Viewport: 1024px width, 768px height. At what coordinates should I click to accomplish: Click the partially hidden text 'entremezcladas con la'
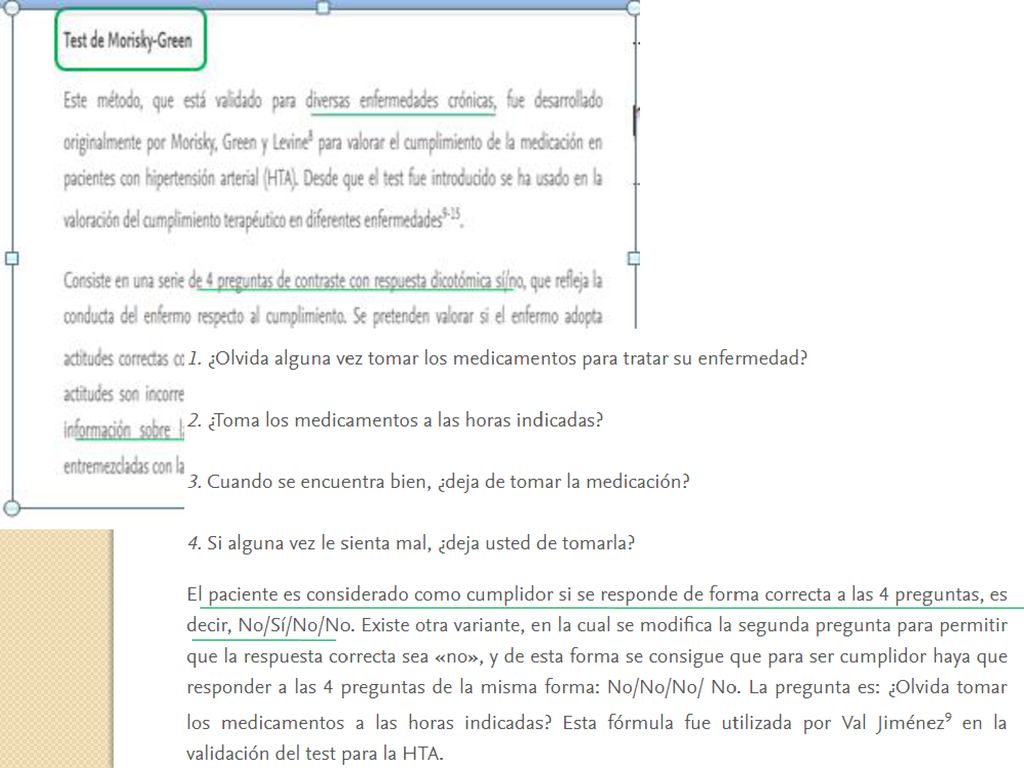[123, 466]
